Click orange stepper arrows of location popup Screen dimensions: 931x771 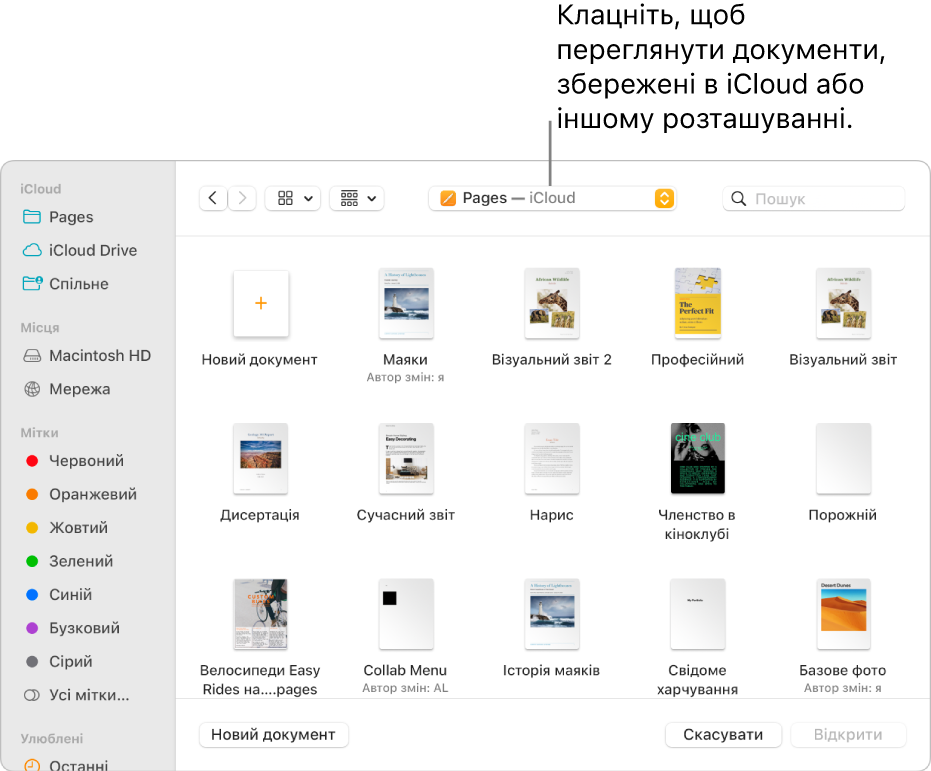[664, 198]
